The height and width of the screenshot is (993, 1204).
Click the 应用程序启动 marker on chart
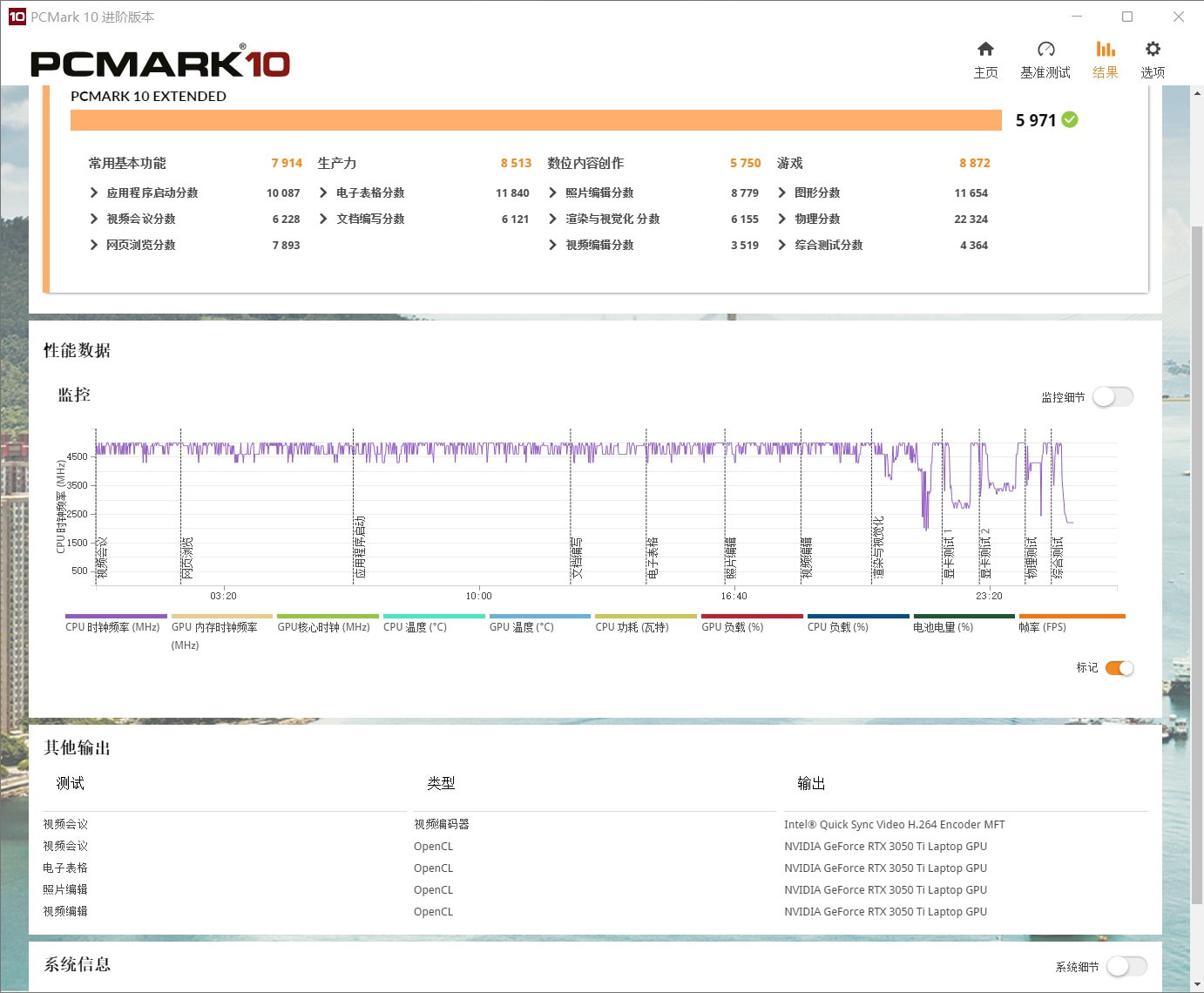coord(360,548)
